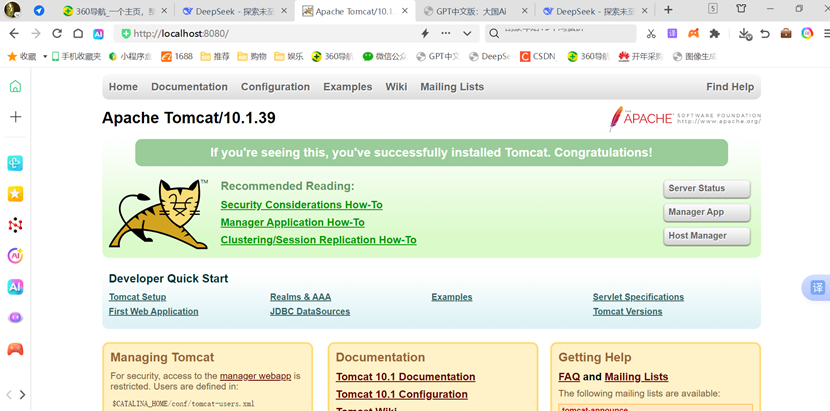Open the 1688 bookmark

[x=177, y=56]
